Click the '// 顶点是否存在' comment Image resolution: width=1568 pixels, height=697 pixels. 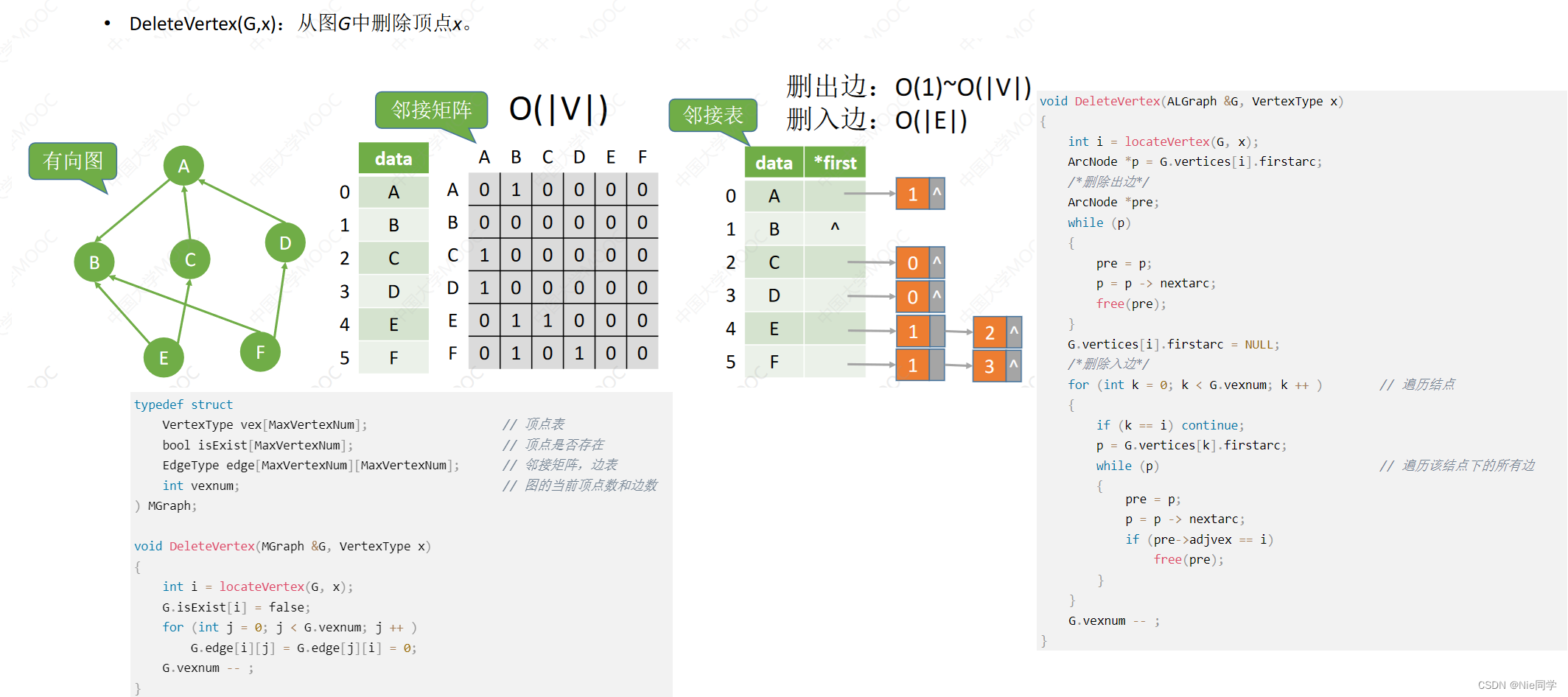(x=553, y=445)
